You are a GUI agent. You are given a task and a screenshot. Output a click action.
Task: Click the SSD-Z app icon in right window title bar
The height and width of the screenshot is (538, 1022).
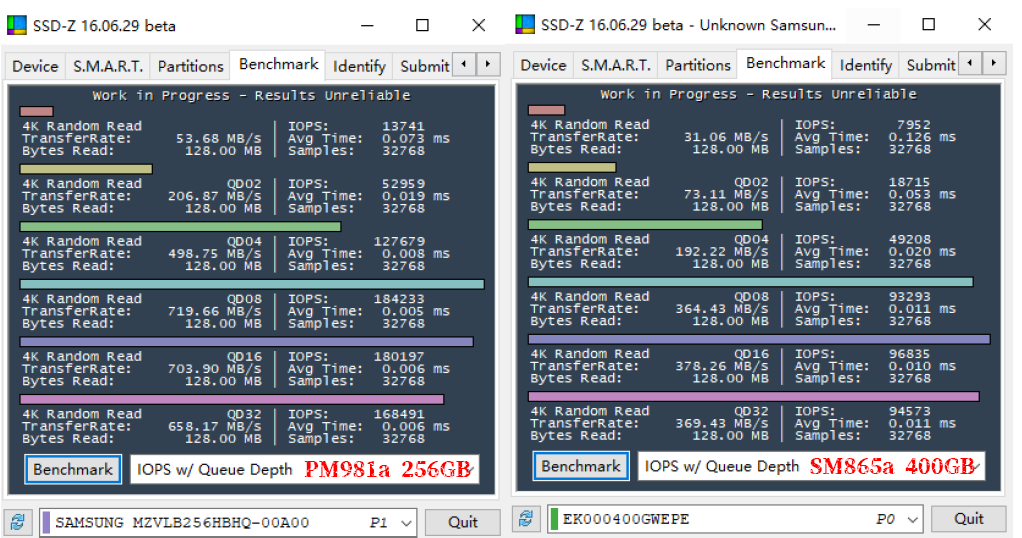pyautogui.click(x=524, y=25)
